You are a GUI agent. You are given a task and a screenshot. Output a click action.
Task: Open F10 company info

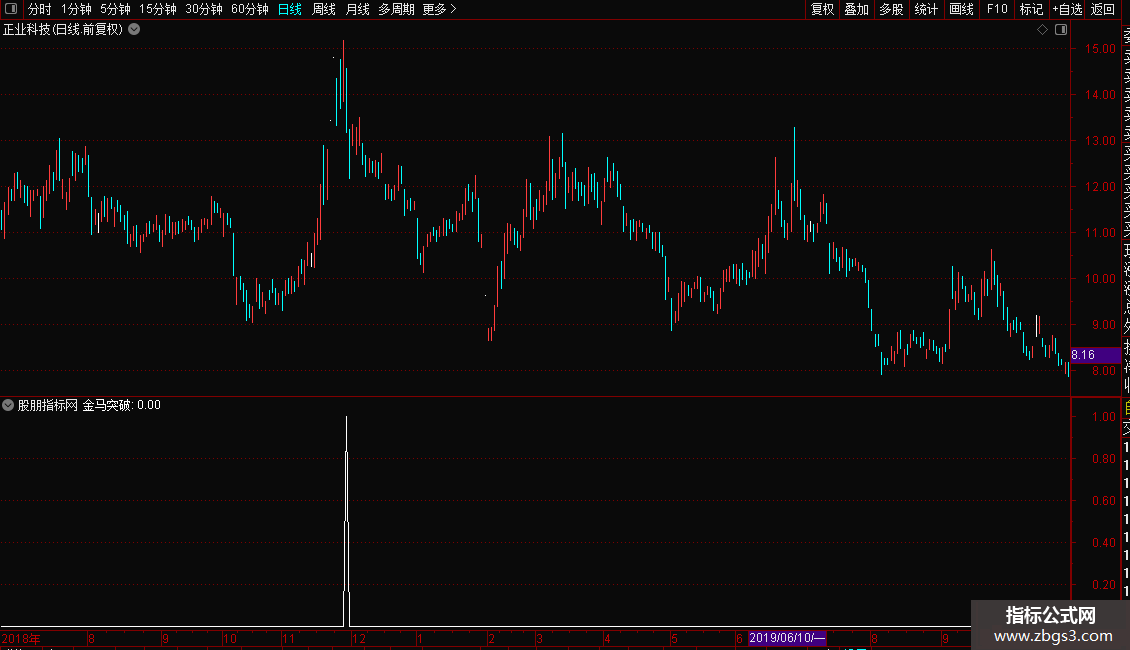(997, 9)
